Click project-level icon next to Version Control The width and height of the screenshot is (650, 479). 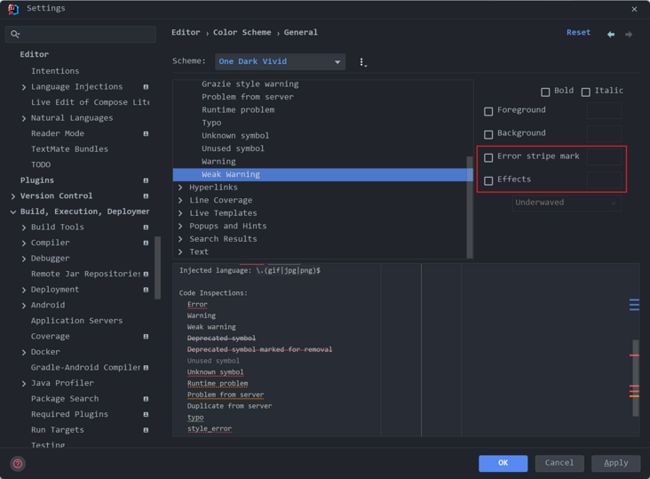tap(146, 196)
